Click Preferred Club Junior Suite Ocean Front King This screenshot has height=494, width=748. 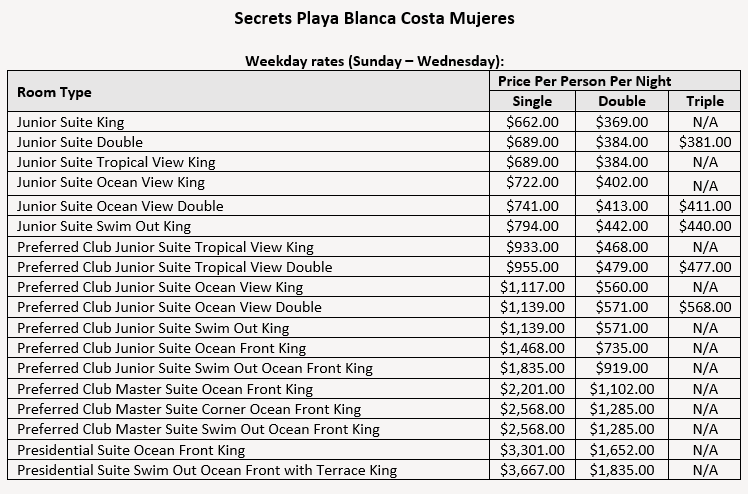click(x=161, y=348)
